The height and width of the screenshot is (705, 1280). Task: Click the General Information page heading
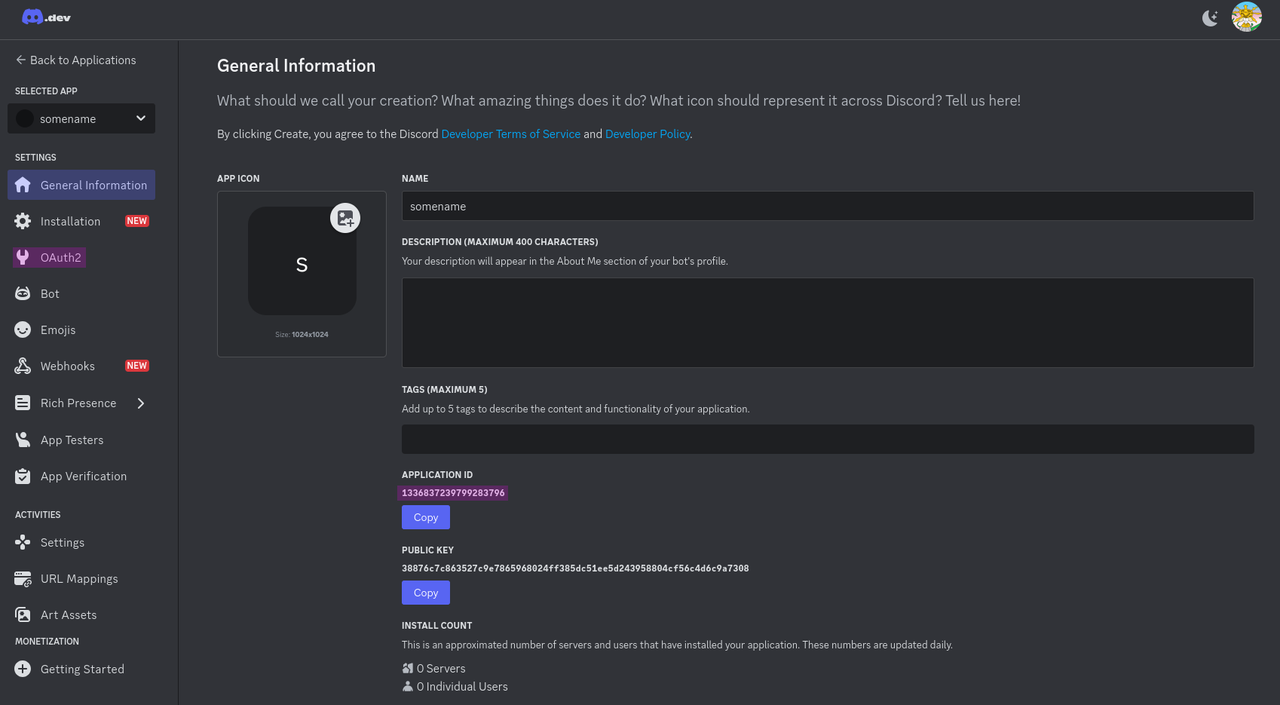296,66
